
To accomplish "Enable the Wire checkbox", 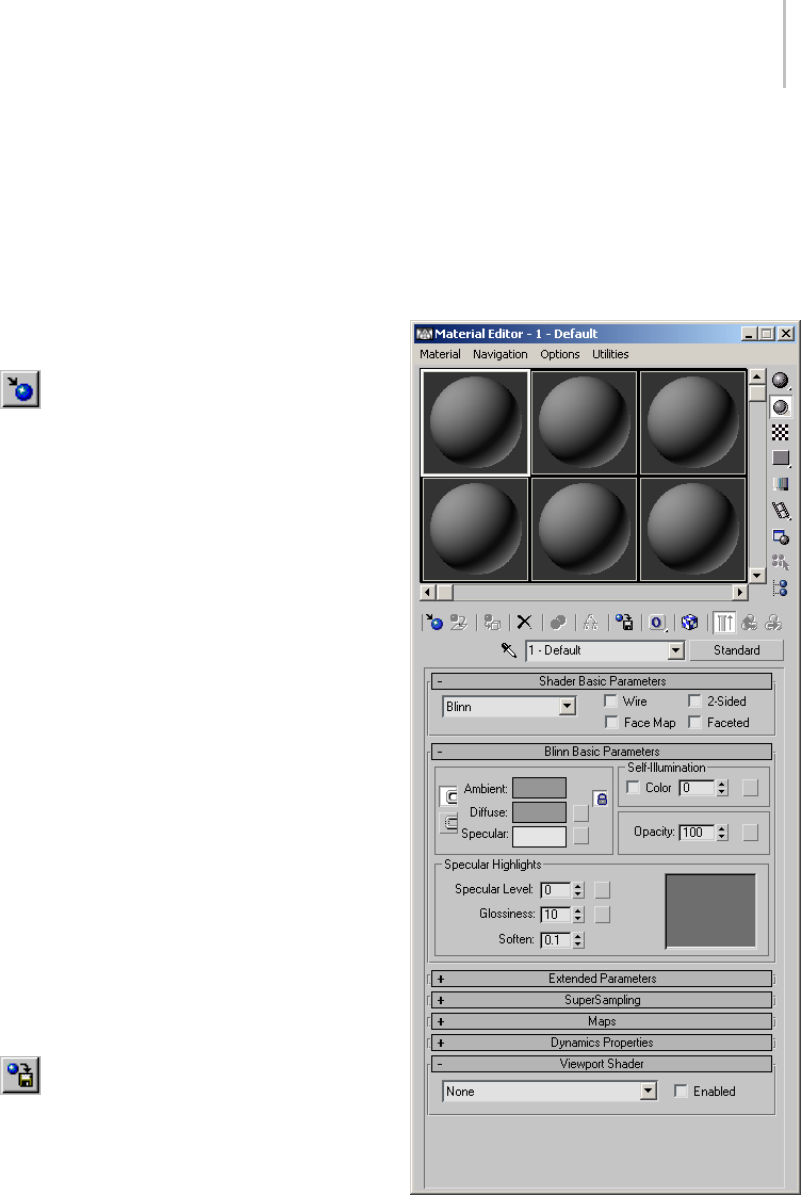I will 610,701.
